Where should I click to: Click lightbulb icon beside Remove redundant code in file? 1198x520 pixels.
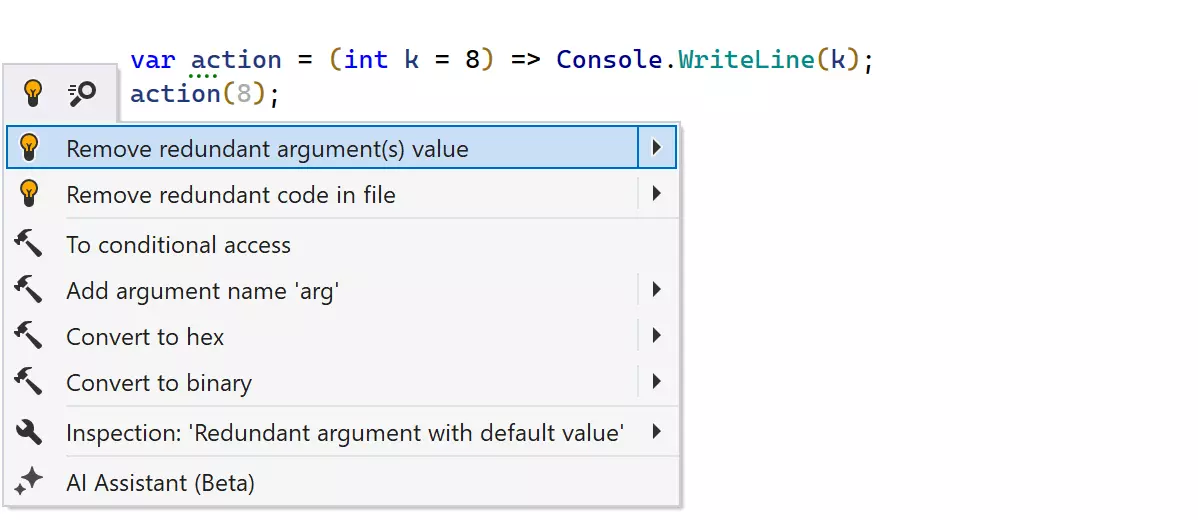point(29,194)
